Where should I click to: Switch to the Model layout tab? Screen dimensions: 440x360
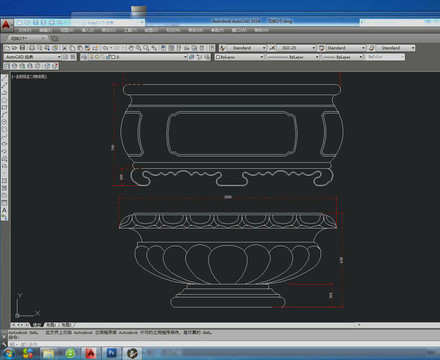[37, 324]
